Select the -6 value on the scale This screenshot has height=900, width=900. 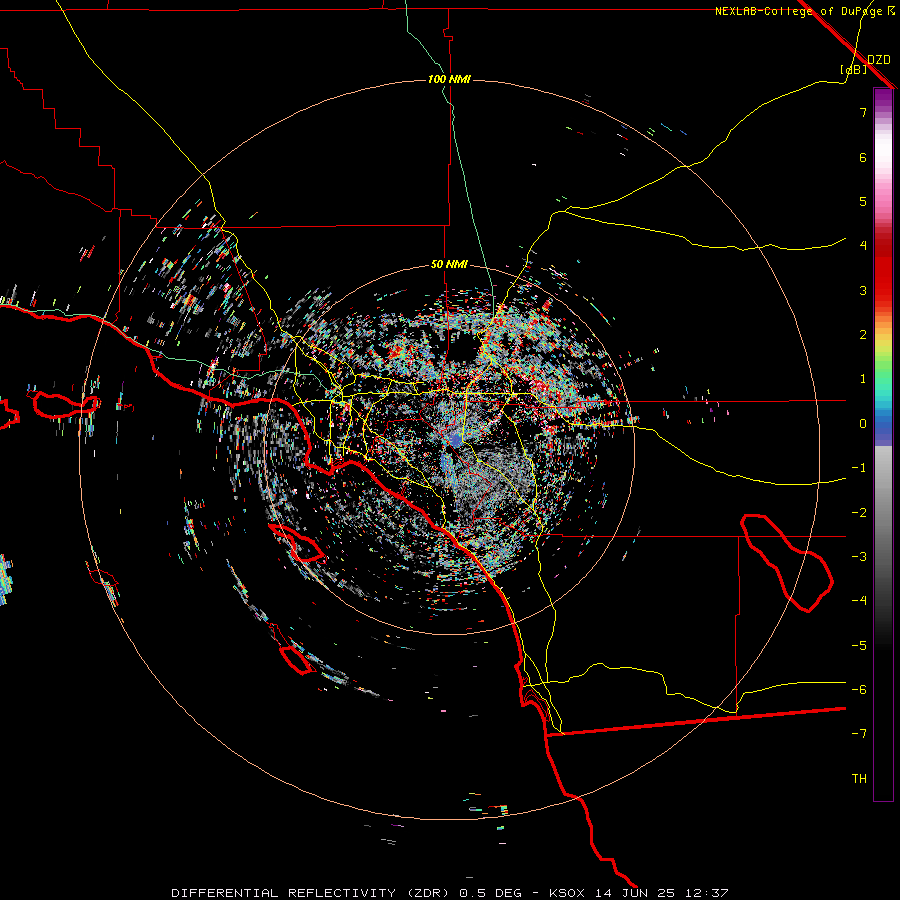[859, 690]
